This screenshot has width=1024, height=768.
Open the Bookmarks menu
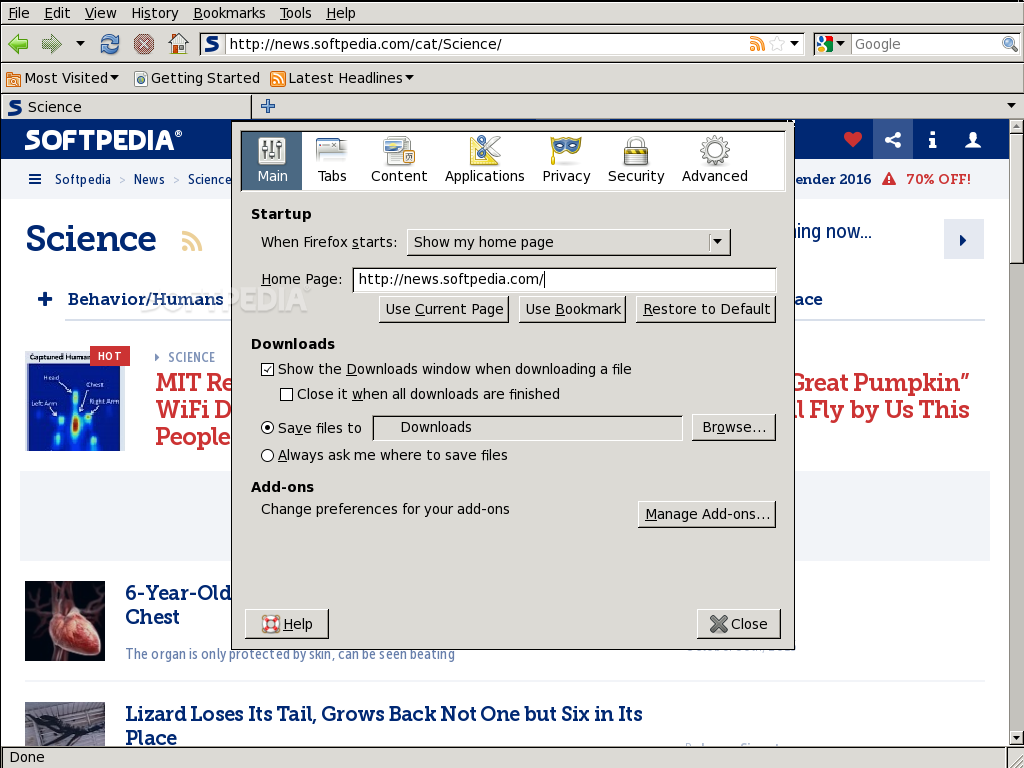click(229, 13)
